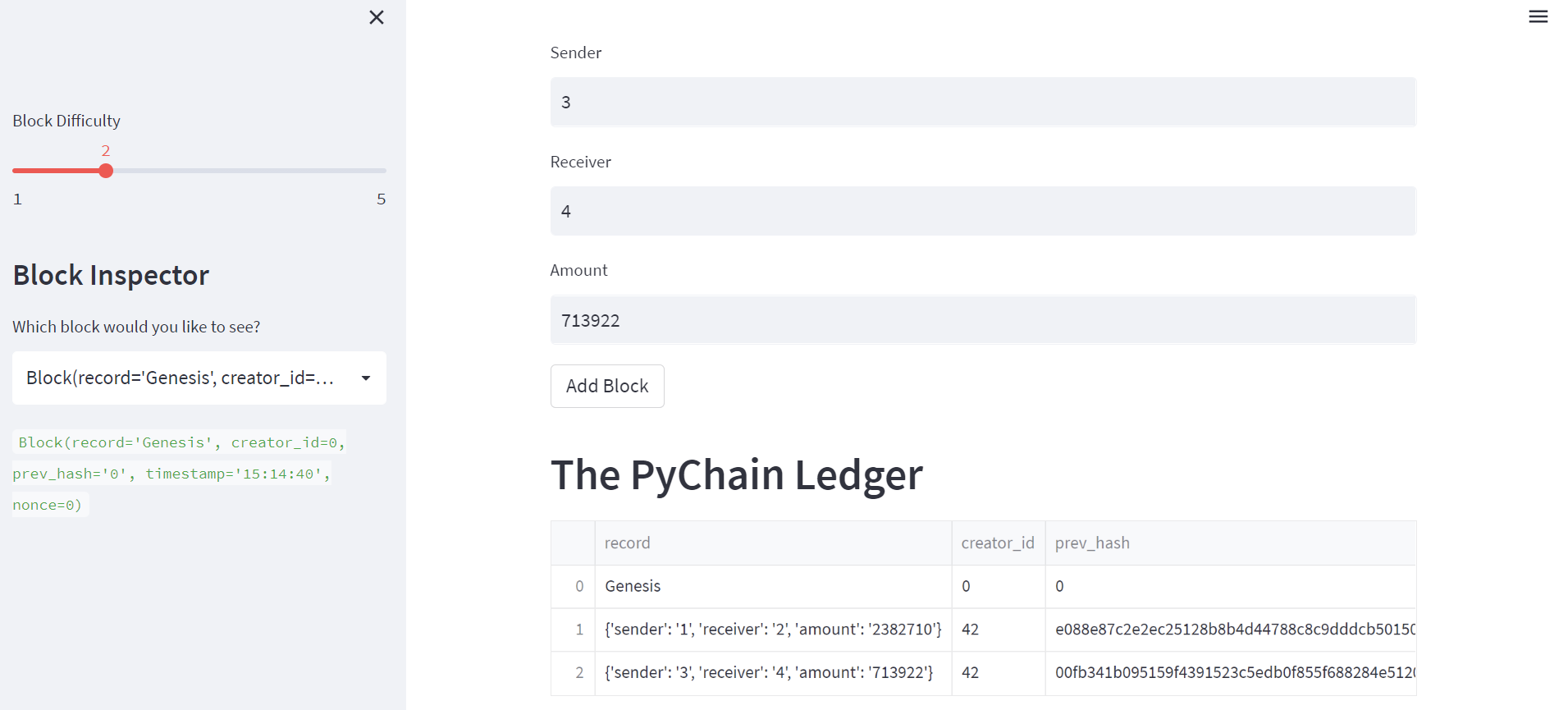1568x710 pixels.
Task: Select the Amount field containing 713922
Action: (x=982, y=320)
